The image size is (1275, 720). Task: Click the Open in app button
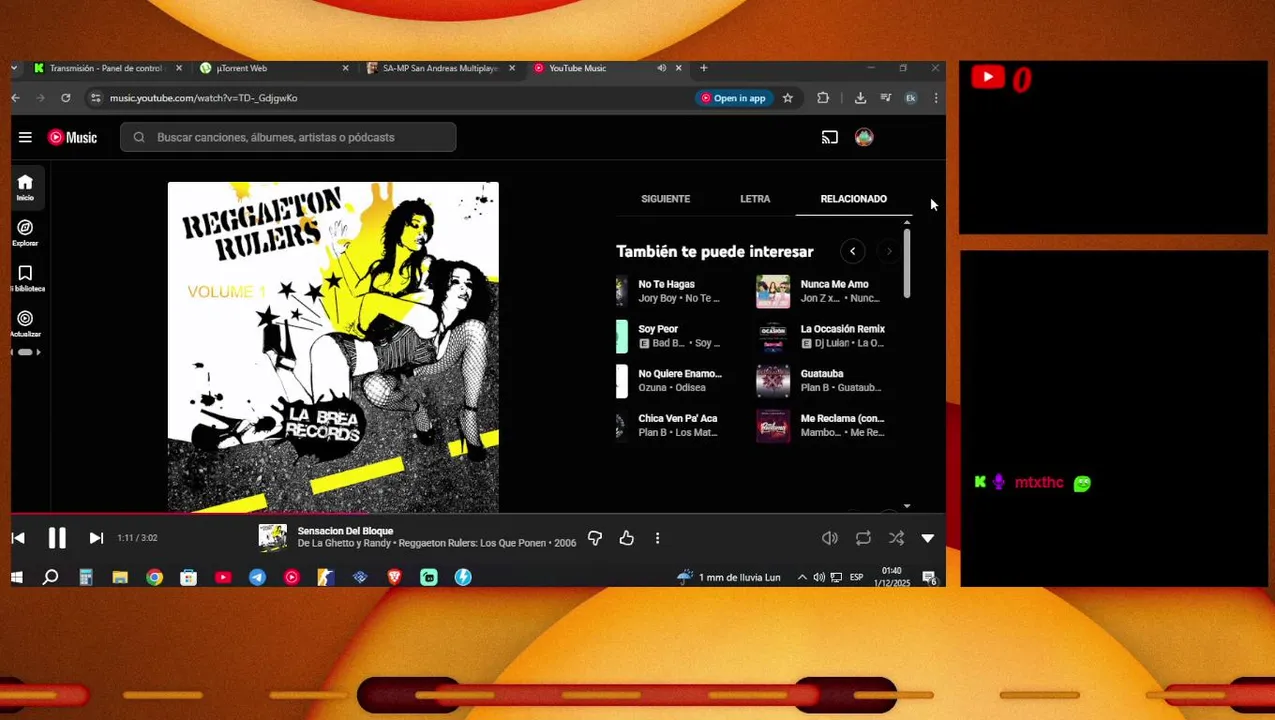coord(733,98)
